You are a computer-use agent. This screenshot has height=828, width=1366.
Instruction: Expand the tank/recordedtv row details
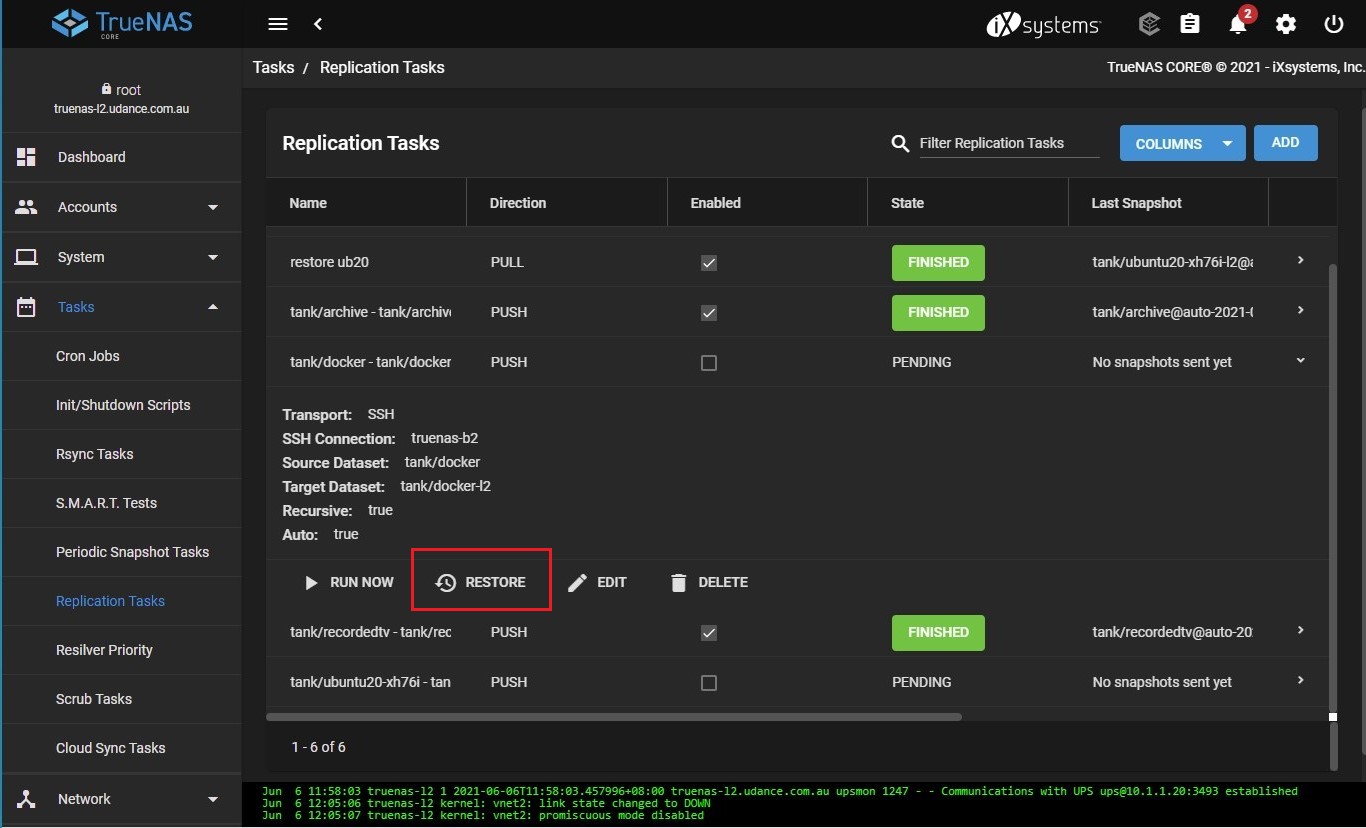click(x=1300, y=630)
